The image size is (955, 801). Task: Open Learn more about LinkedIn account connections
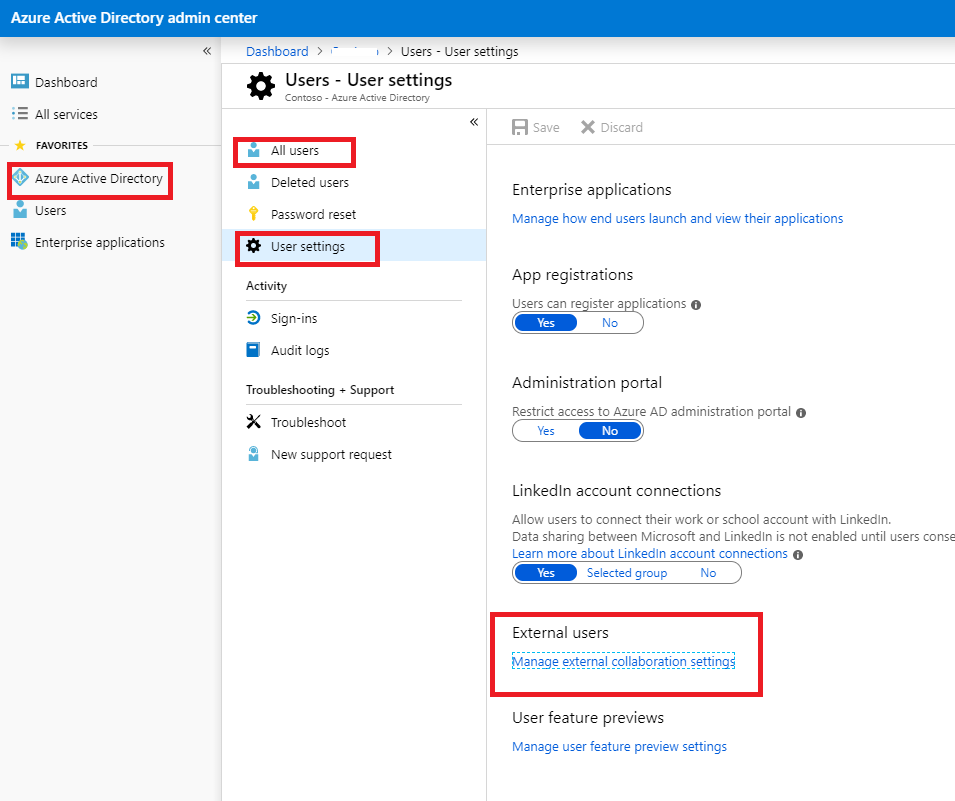pyautogui.click(x=650, y=553)
